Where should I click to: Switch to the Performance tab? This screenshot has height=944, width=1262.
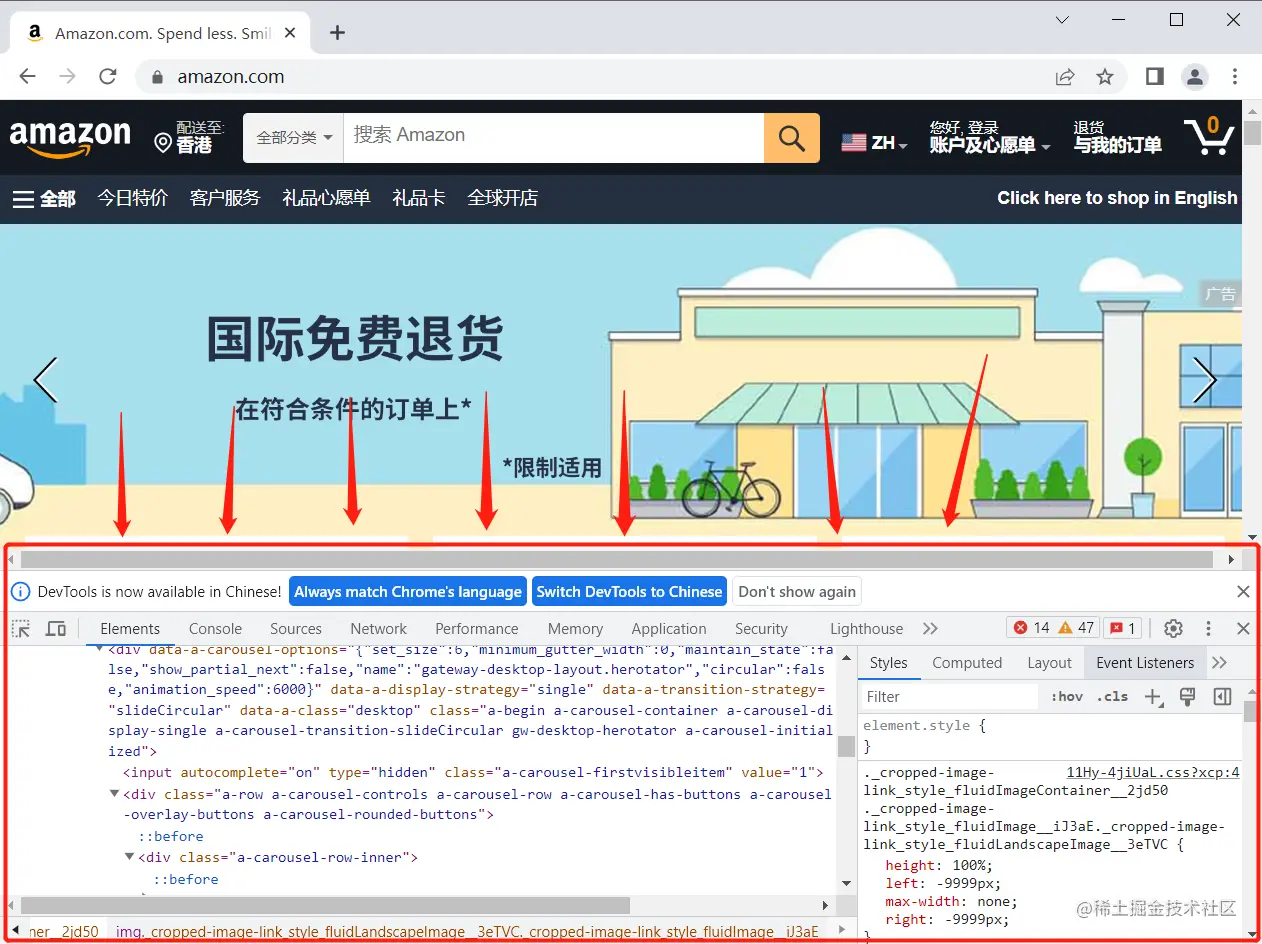(477, 628)
